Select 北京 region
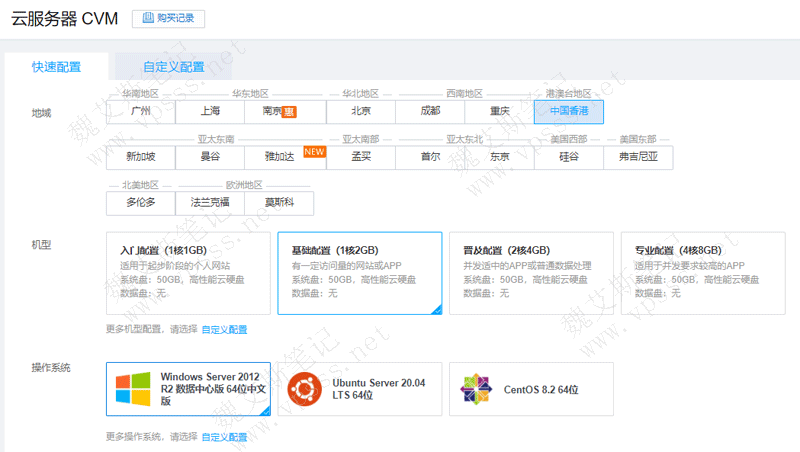Screen dimensions: 800x452 [x=361, y=111]
